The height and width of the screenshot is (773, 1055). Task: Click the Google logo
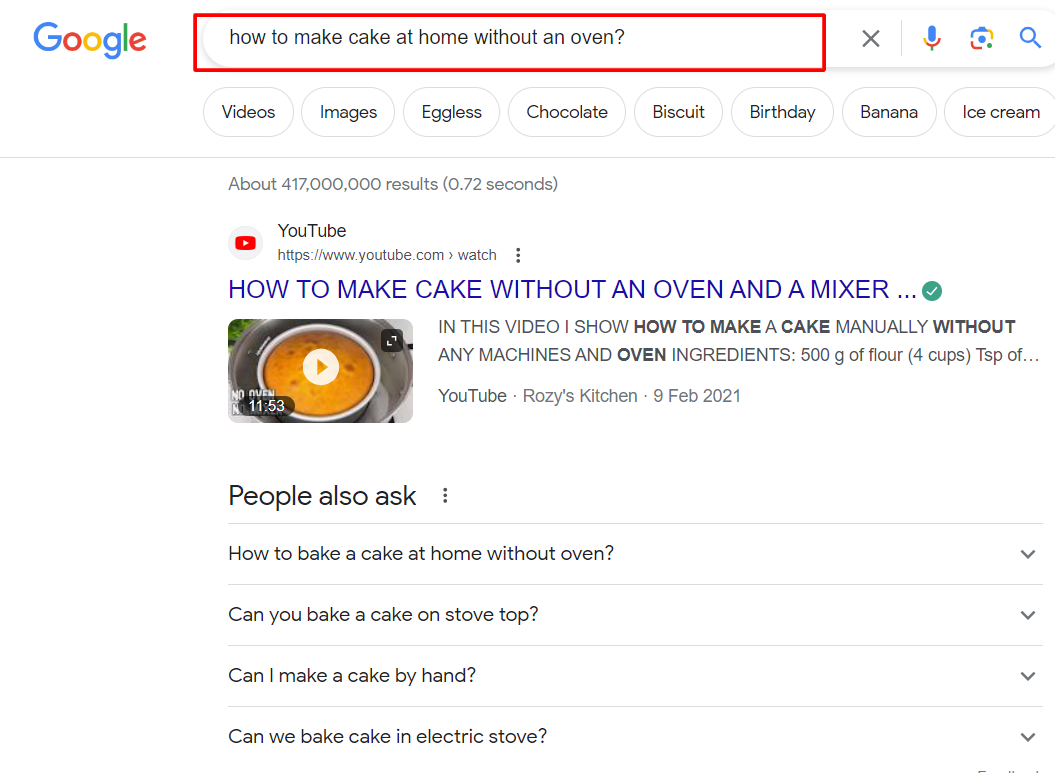pyautogui.click(x=90, y=39)
